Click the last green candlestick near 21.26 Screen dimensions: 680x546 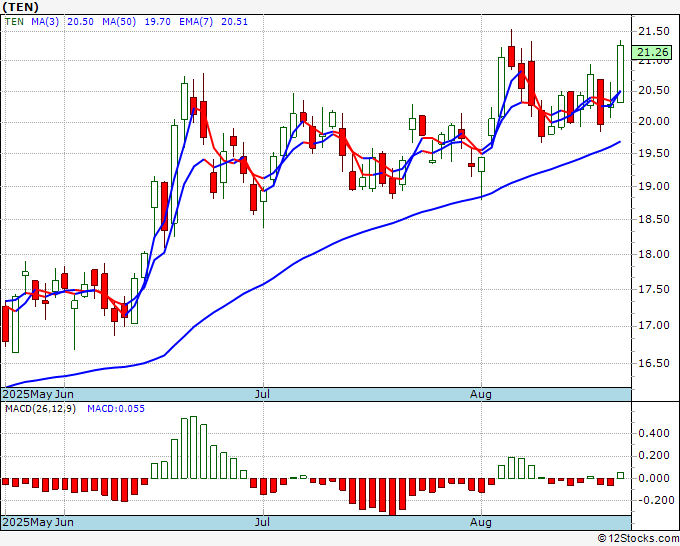[621, 74]
